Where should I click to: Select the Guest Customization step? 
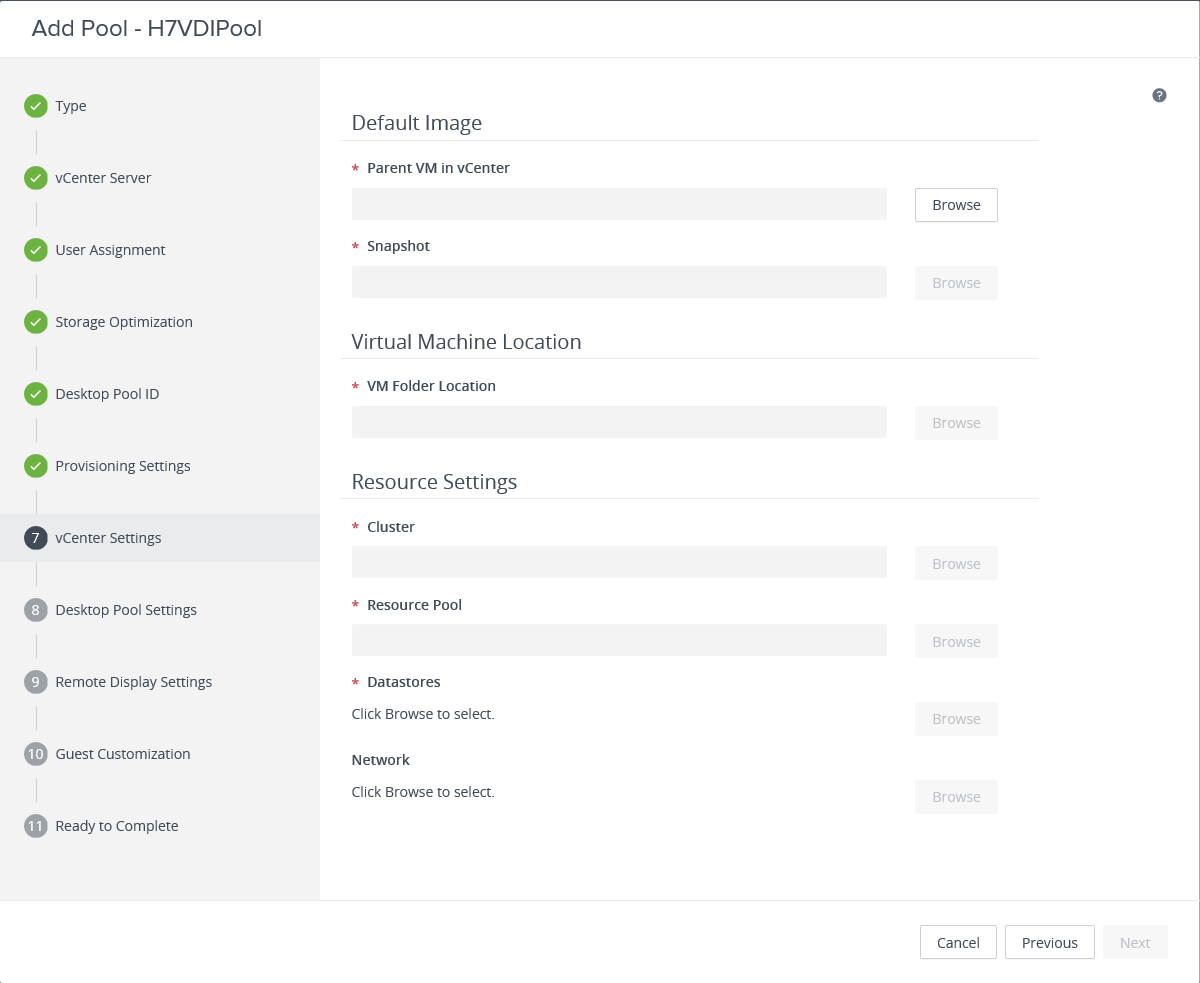point(122,754)
